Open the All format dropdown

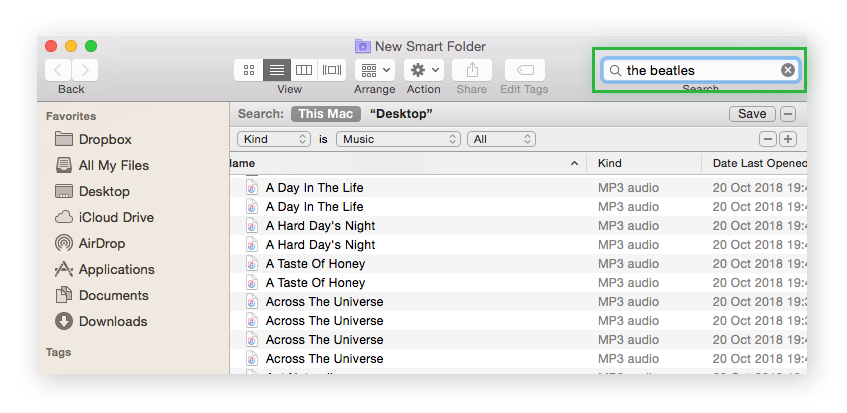(x=501, y=139)
